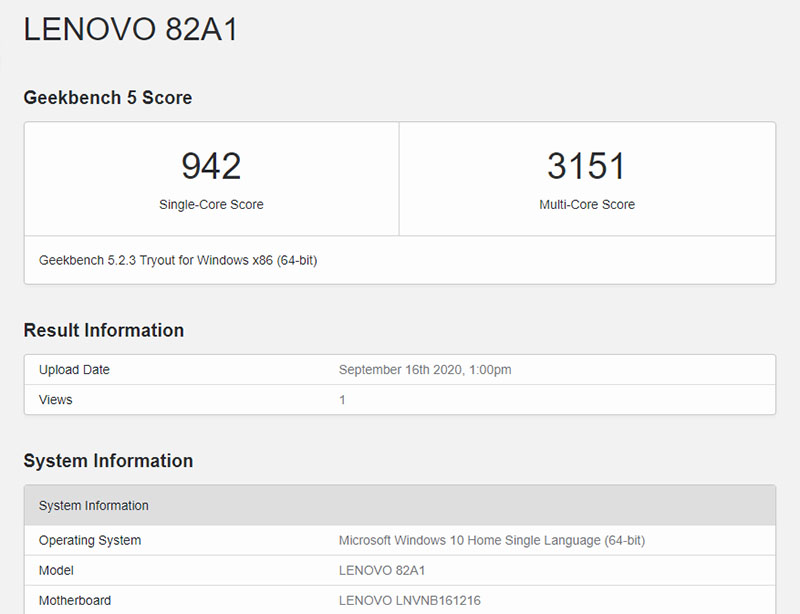This screenshot has height=614, width=800.
Task: Click the Operating System label
Action: pyautogui.click(x=90, y=540)
